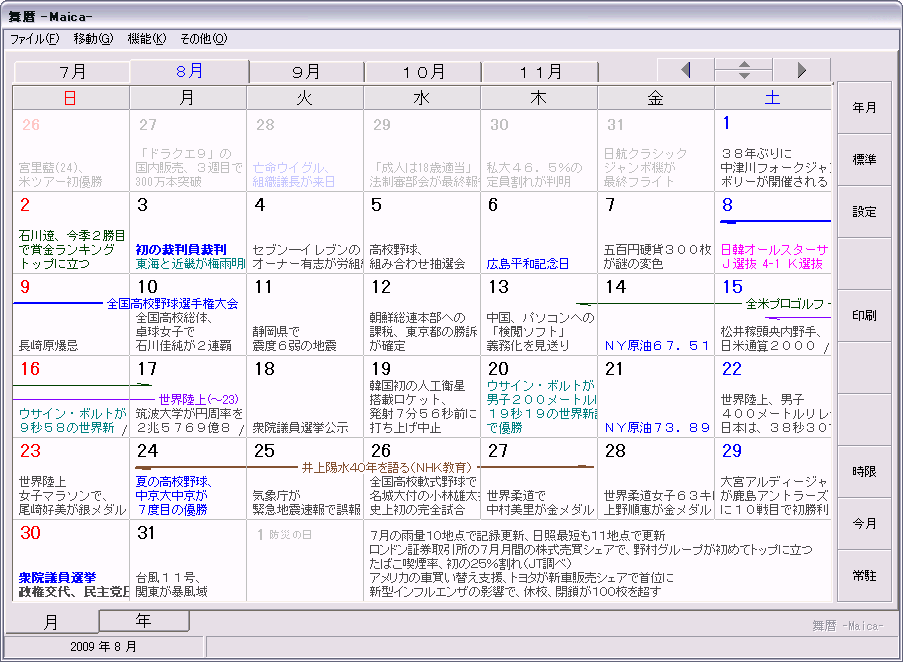
Task: Click the 印刷 print button
Action: pyautogui.click(x=864, y=316)
